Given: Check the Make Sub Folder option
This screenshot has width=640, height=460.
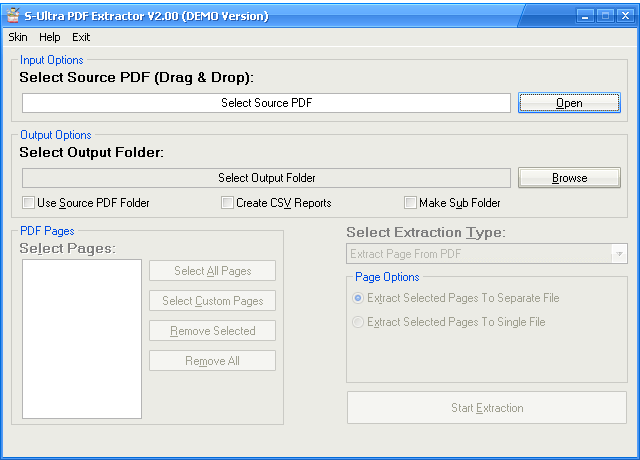Looking at the screenshot, I should 411,203.
